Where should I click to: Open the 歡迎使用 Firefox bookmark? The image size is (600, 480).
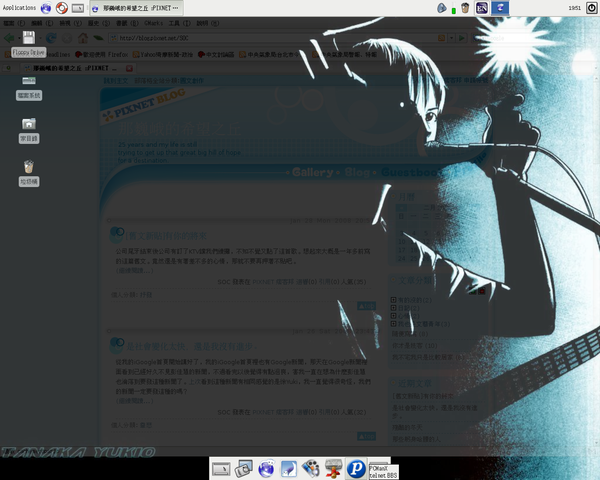101,54
